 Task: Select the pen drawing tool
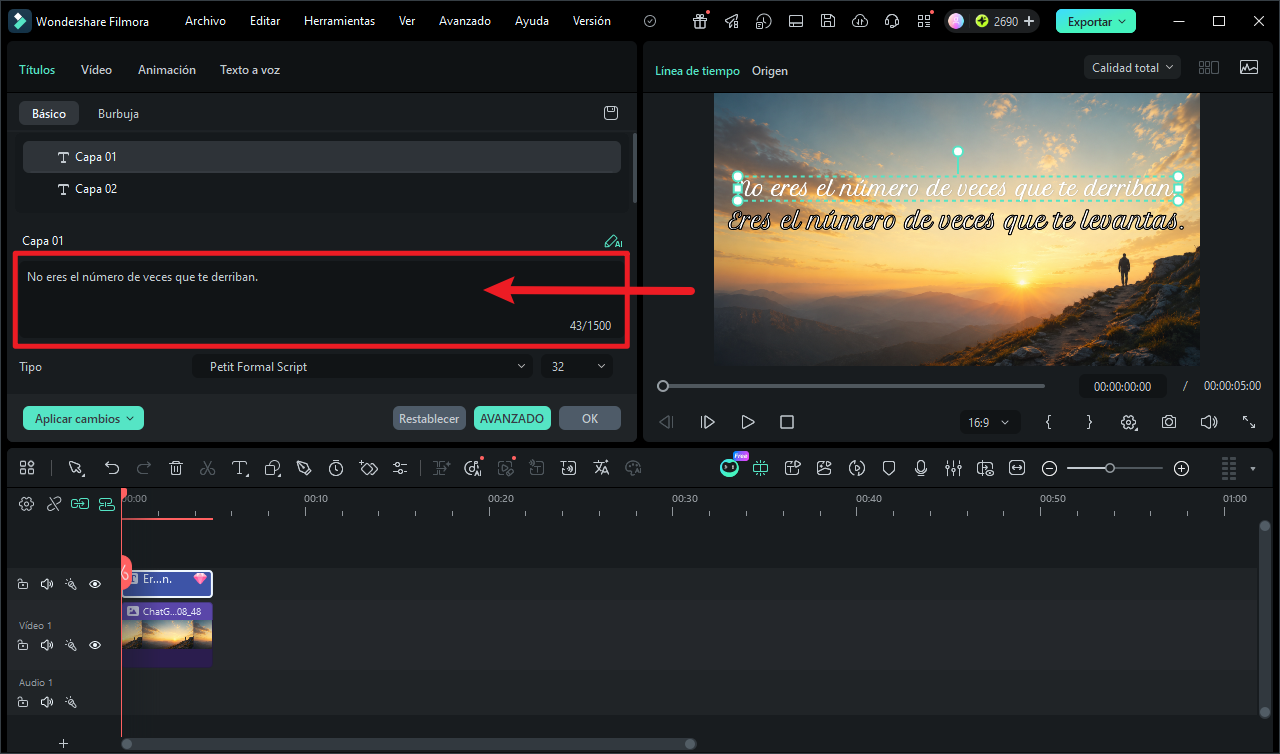(304, 468)
